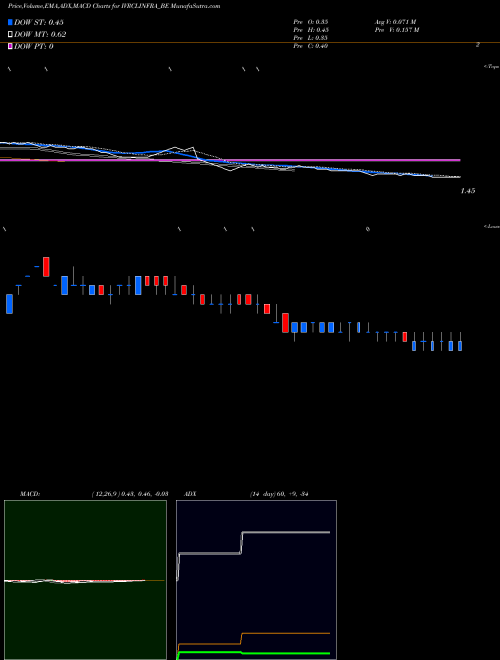Click inside the green MACD chart panel
Screen dimensions: 500x660
tap(85, 580)
